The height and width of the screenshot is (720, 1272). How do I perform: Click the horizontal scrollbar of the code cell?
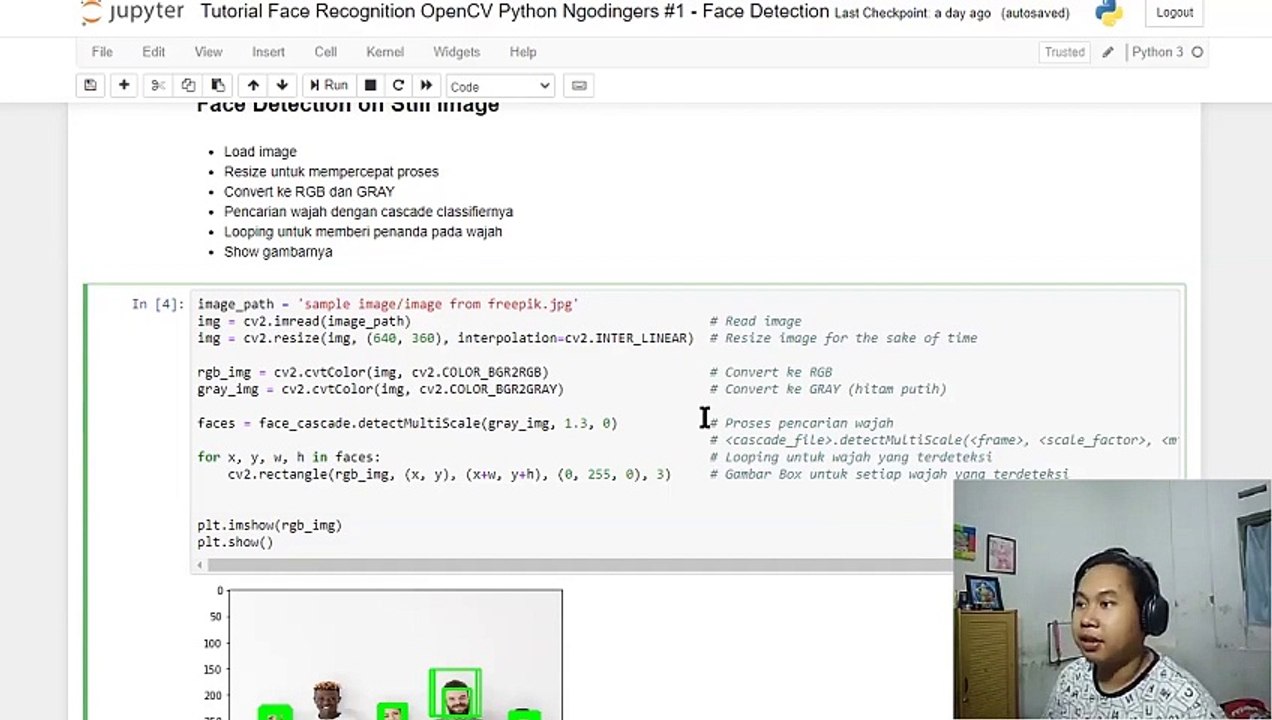(580, 566)
